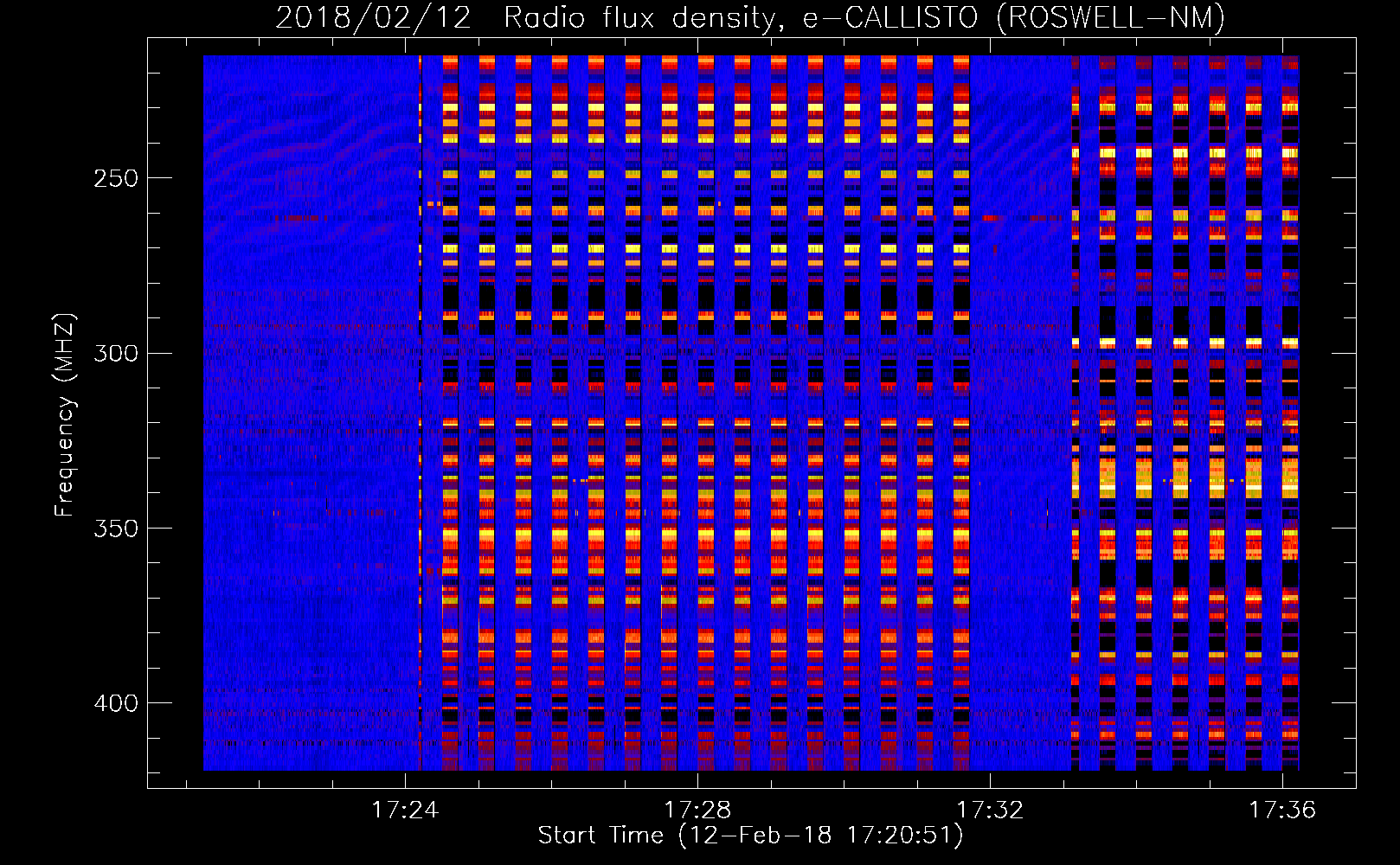Click the 250 frequency tick label
Viewport: 1400px width, 865px height.
click(x=115, y=179)
